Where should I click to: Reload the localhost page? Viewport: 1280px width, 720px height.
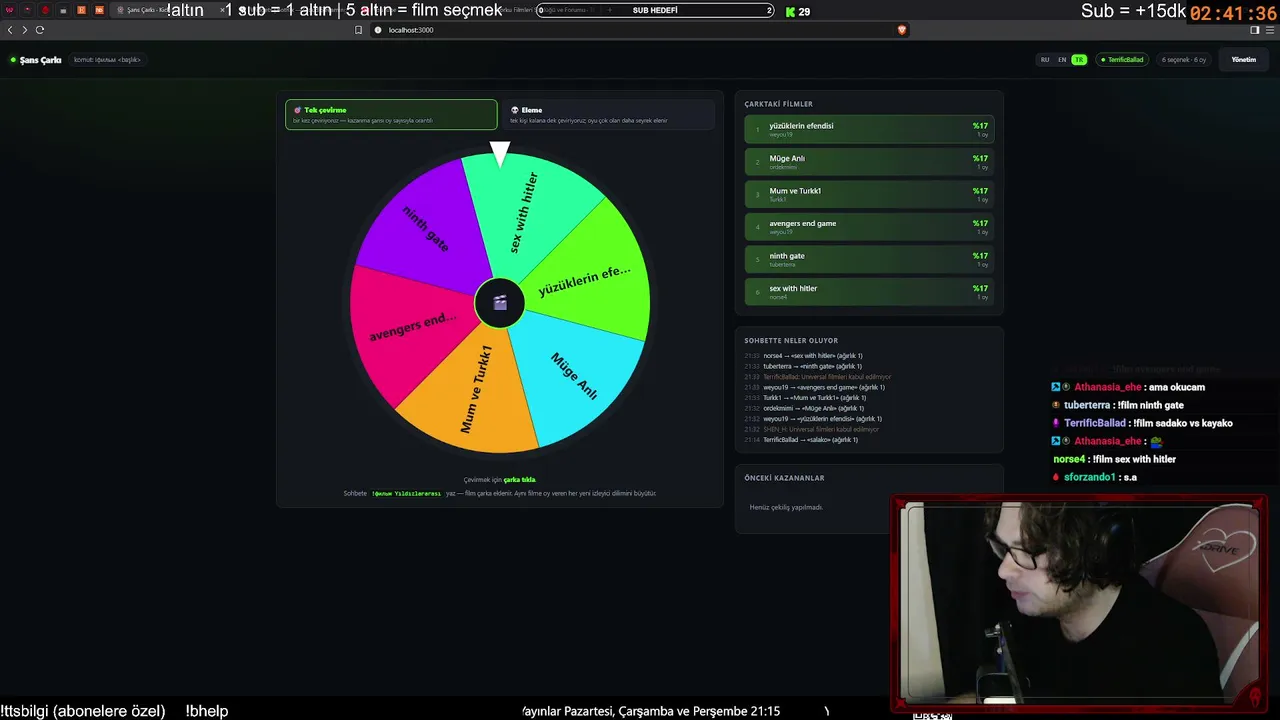click(40, 30)
